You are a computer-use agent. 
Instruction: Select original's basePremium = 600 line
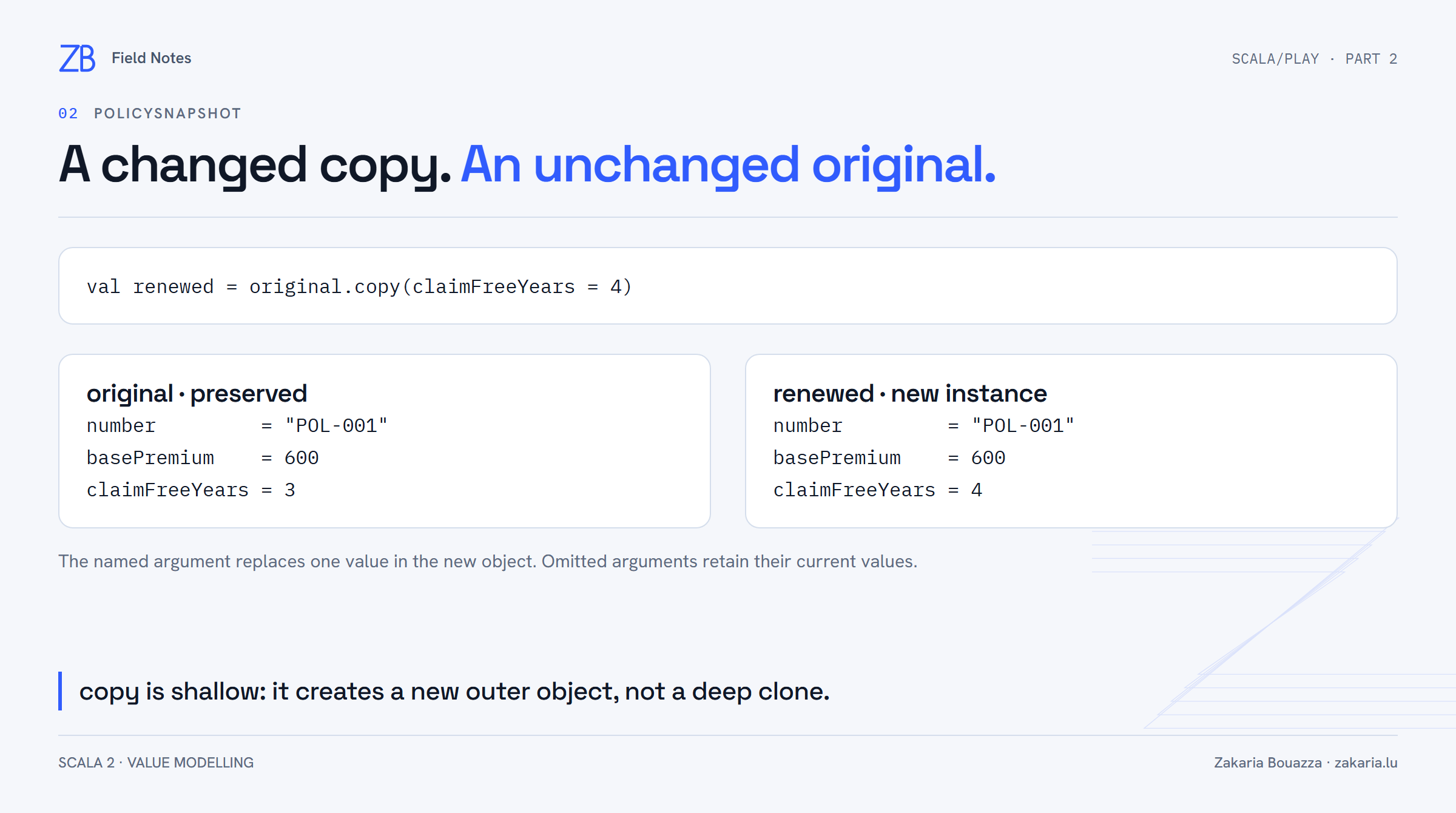click(203, 458)
